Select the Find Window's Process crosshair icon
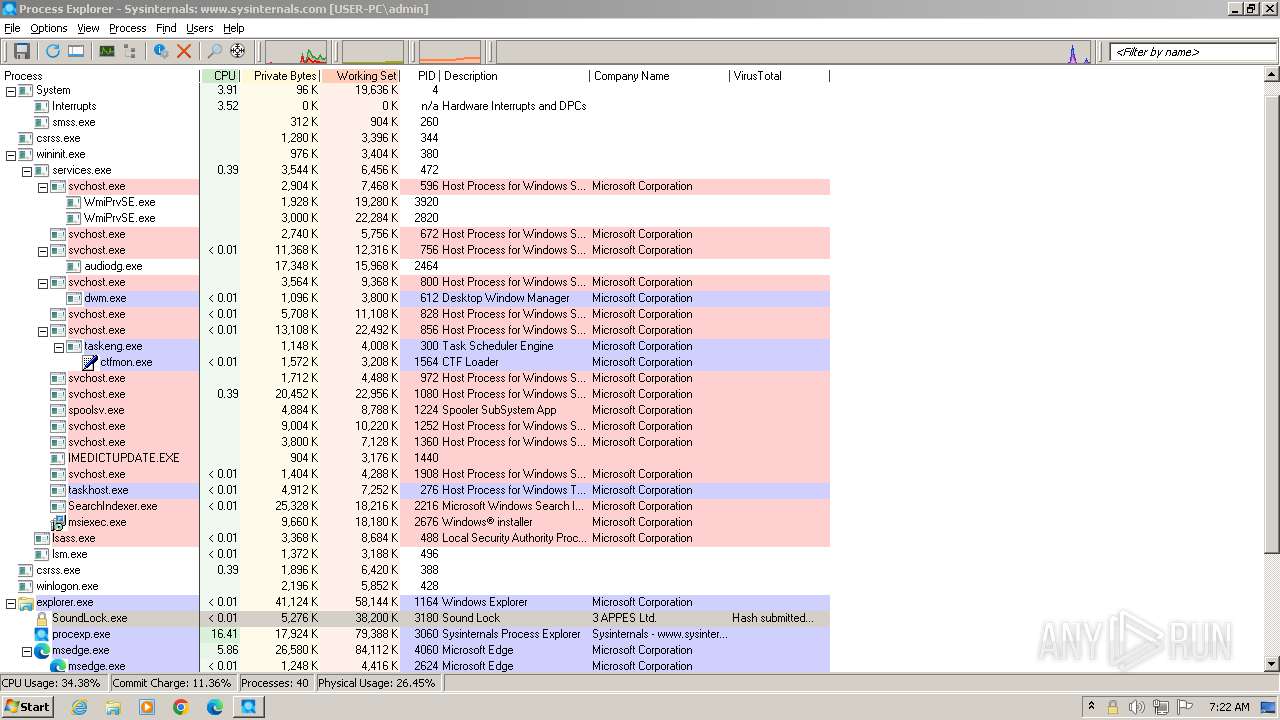The height and width of the screenshot is (720, 1280). click(238, 51)
